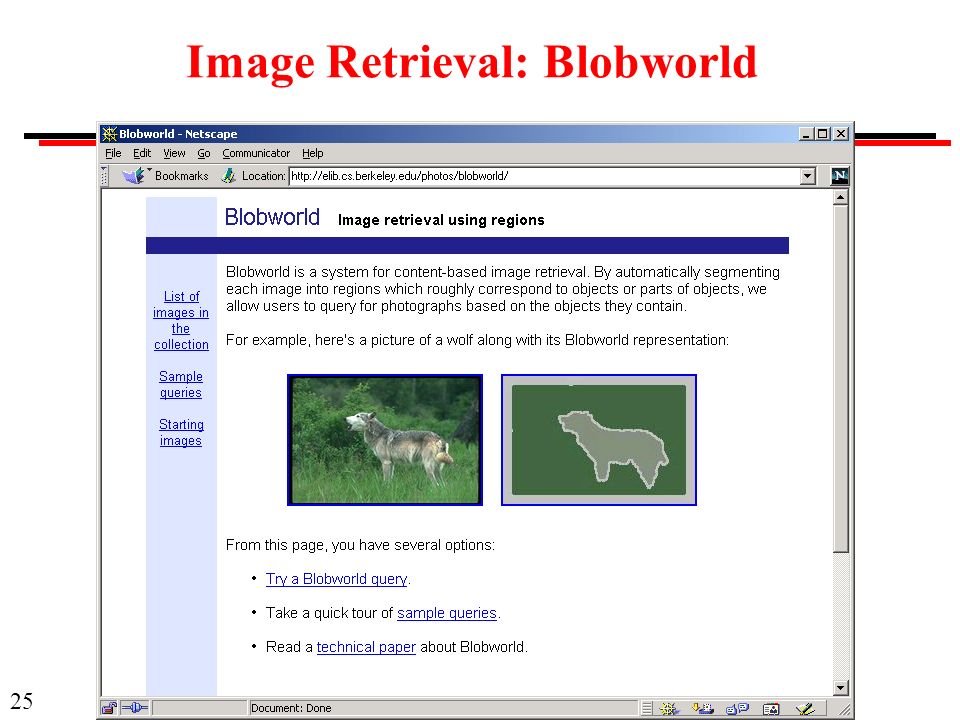Screen dimensions: 960x720
Task: Maximize the Netscape window
Action: tap(822, 133)
